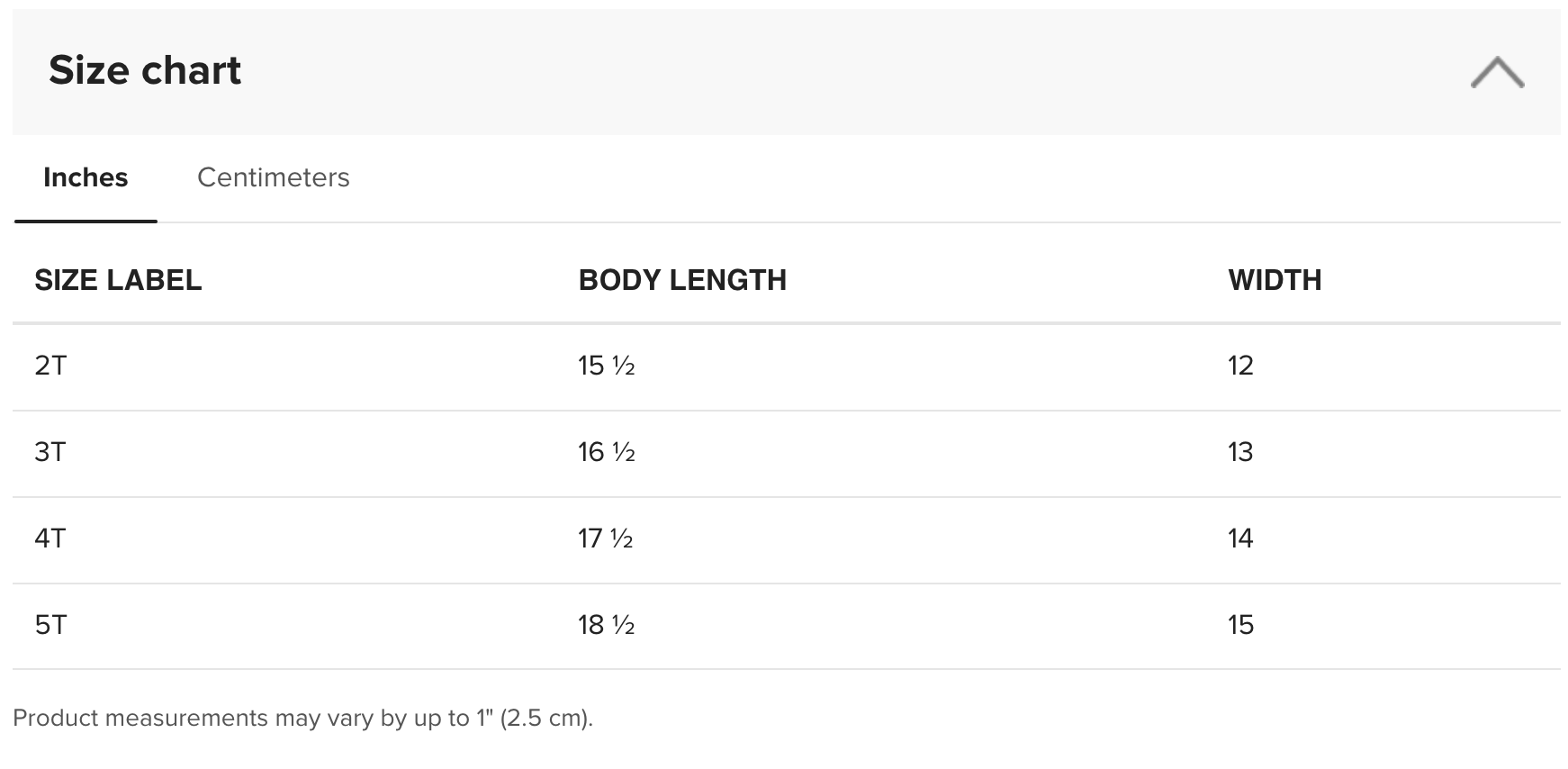Click the 18 ½ body length value
Image resolution: width=1568 pixels, height=769 pixels.
pos(607,625)
